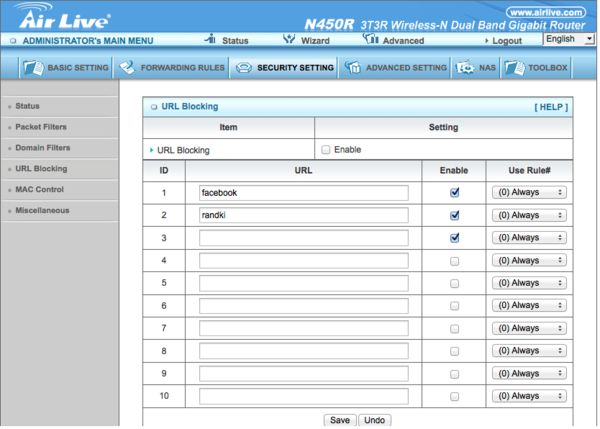The height and width of the screenshot is (429, 600).
Task: Open the Forwarding Rules tab
Action: 171,68
